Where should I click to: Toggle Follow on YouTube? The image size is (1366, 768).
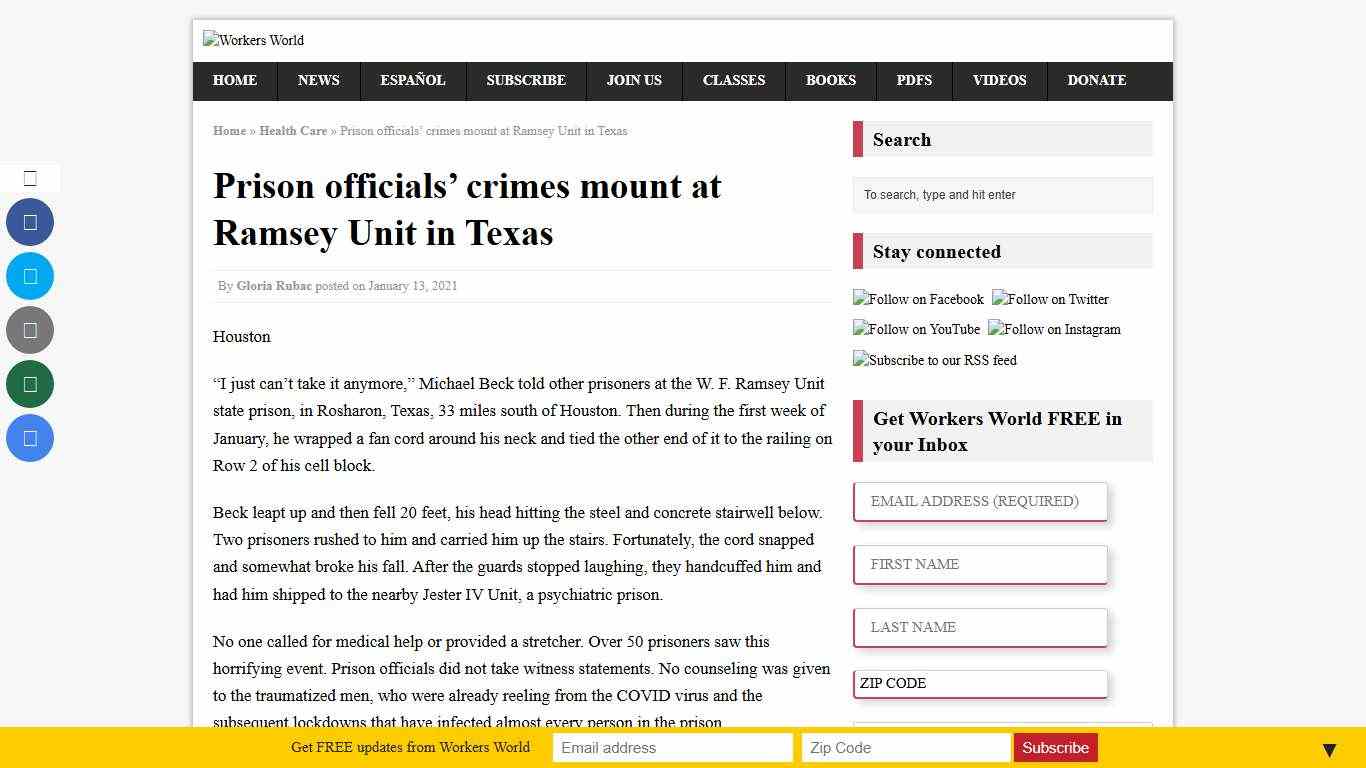click(916, 329)
